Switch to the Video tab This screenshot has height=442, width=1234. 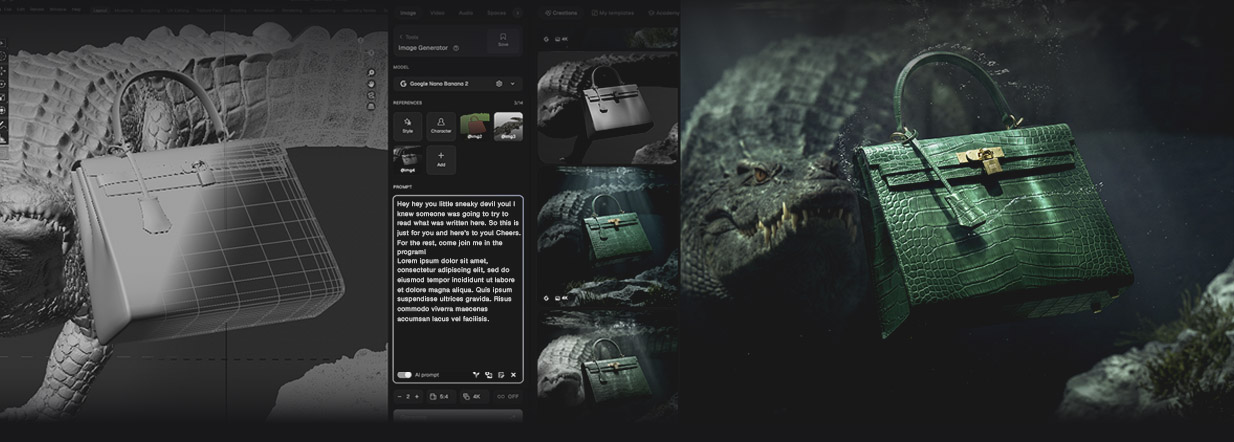coord(437,13)
